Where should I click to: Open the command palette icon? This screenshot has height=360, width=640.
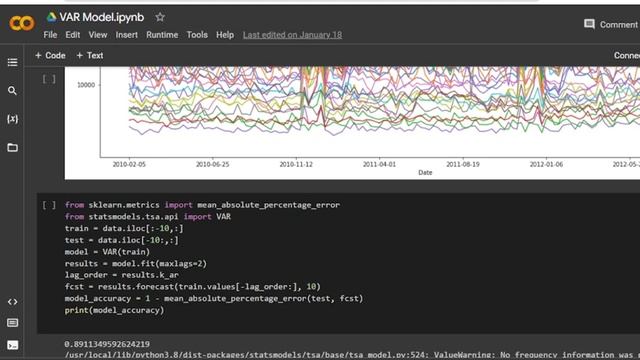click(x=12, y=323)
